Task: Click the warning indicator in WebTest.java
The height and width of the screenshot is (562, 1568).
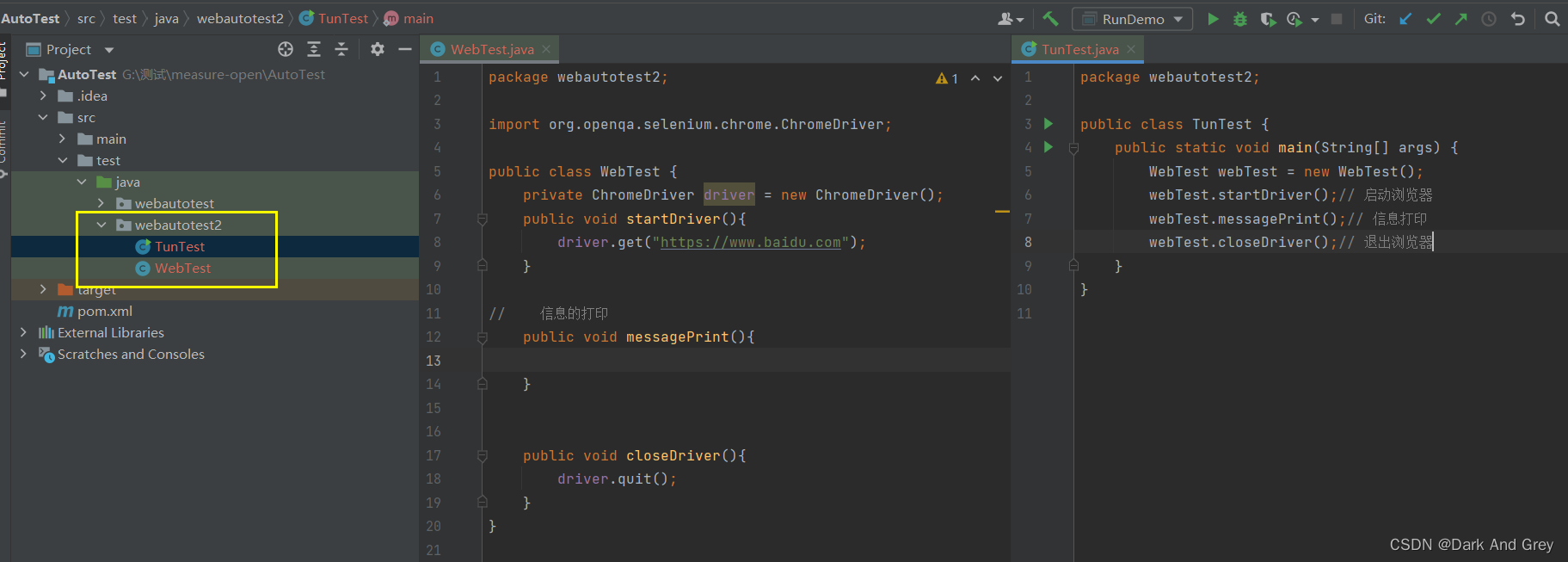Action: tap(946, 78)
